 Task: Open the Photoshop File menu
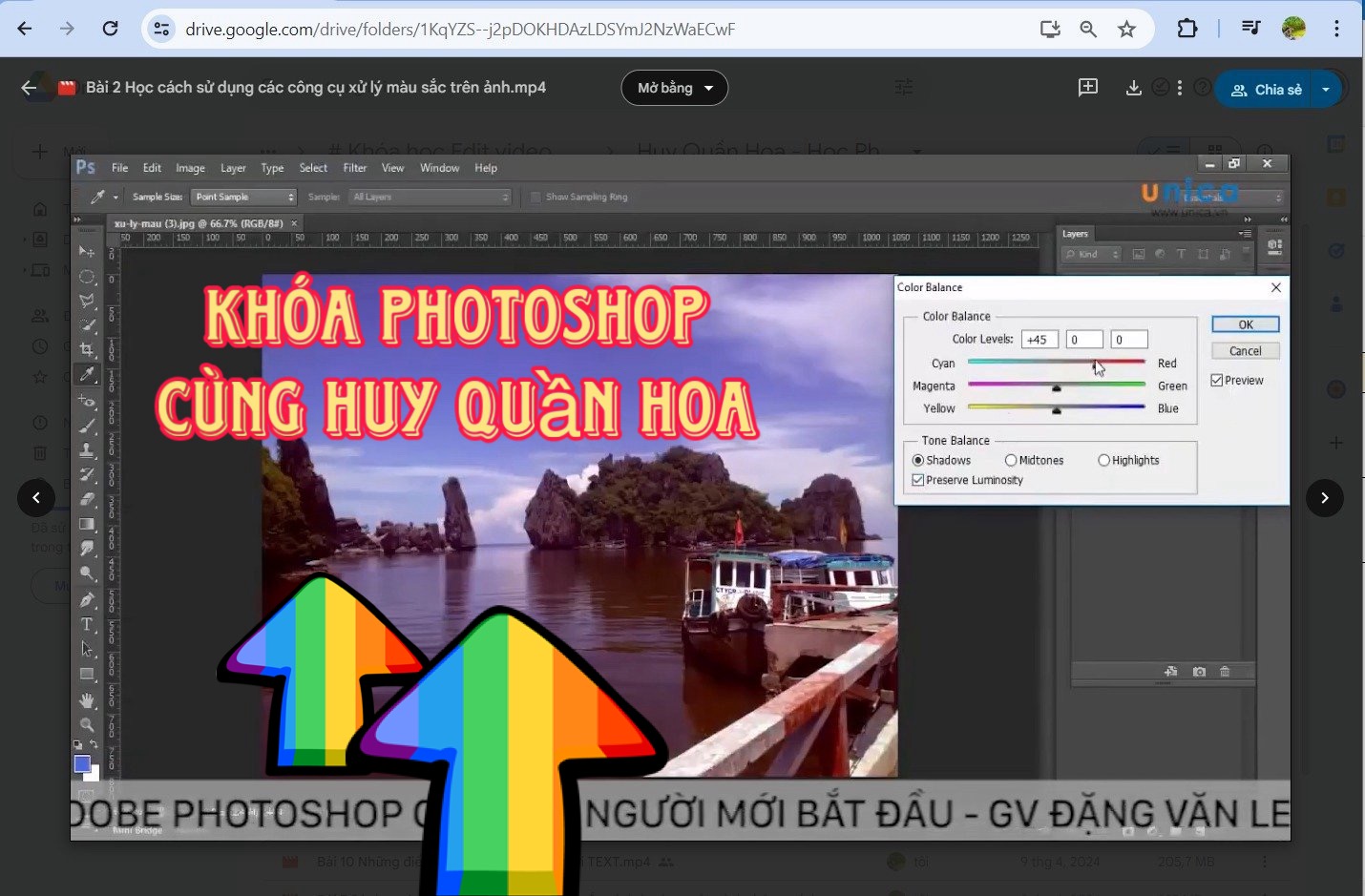pos(119,168)
